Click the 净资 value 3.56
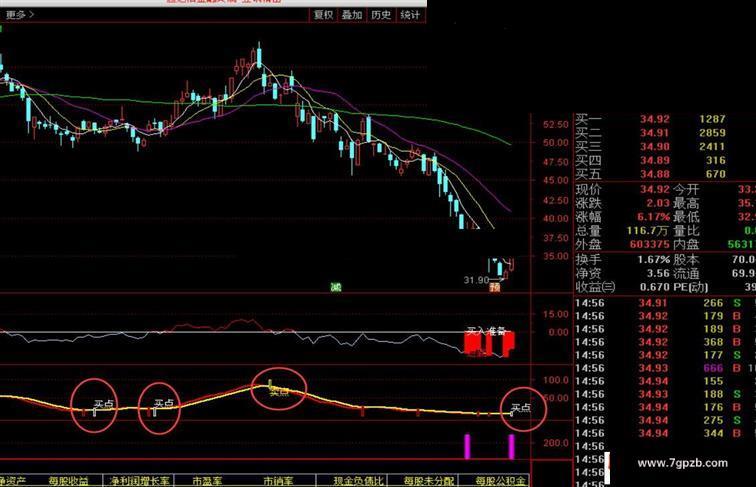Viewport: 756px width, 487px height. point(658,273)
